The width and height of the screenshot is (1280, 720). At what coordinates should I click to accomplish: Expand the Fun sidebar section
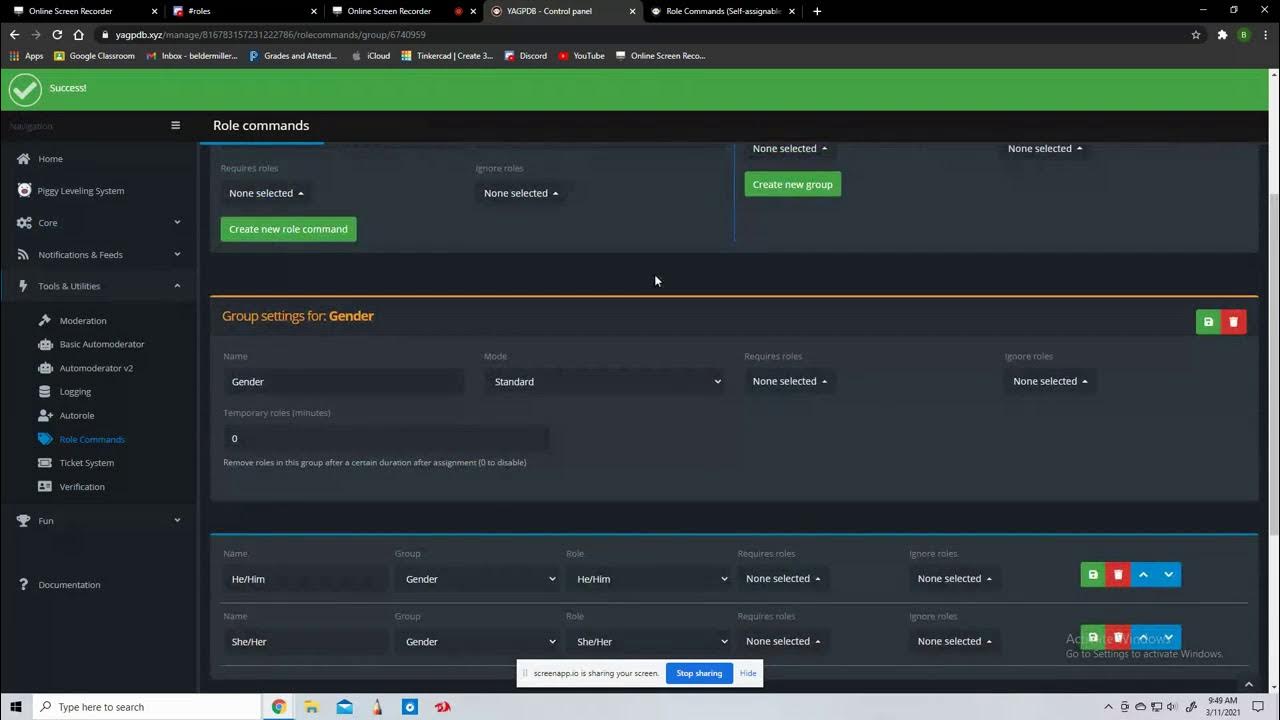(98, 521)
